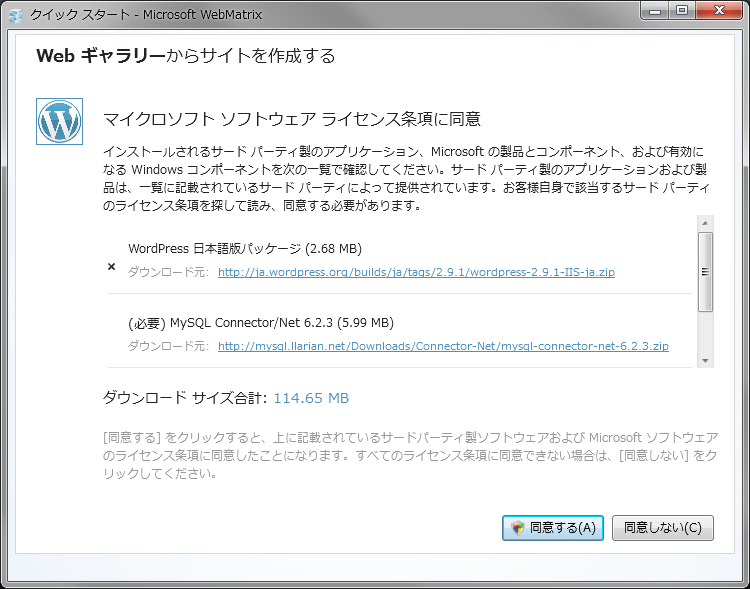The height and width of the screenshot is (589, 750).
Task: Open the wordpress-2.9.1-IIS-ja.zip download link
Action: [416, 272]
